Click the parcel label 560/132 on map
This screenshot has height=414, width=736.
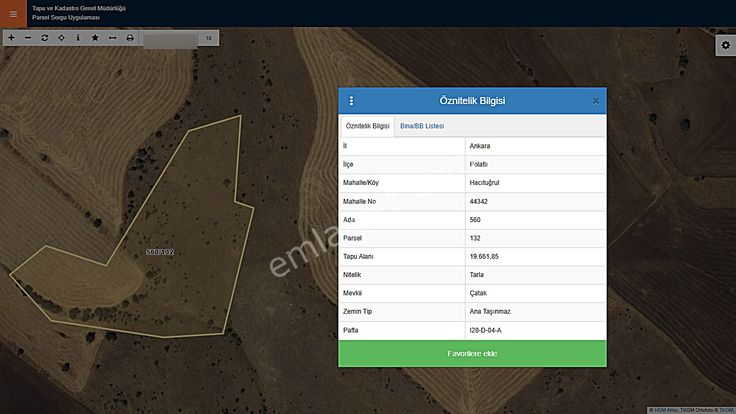click(160, 252)
